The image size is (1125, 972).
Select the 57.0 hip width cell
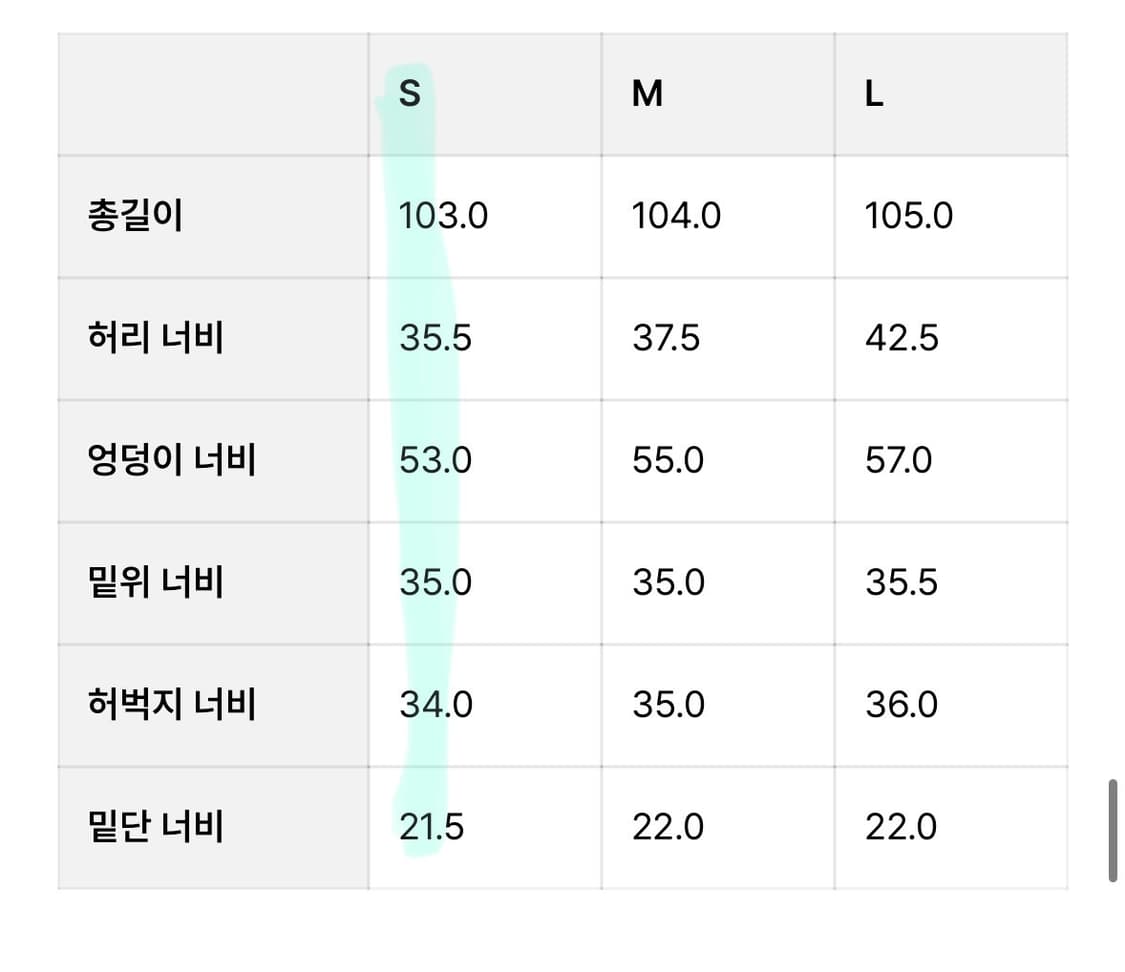tap(898, 460)
